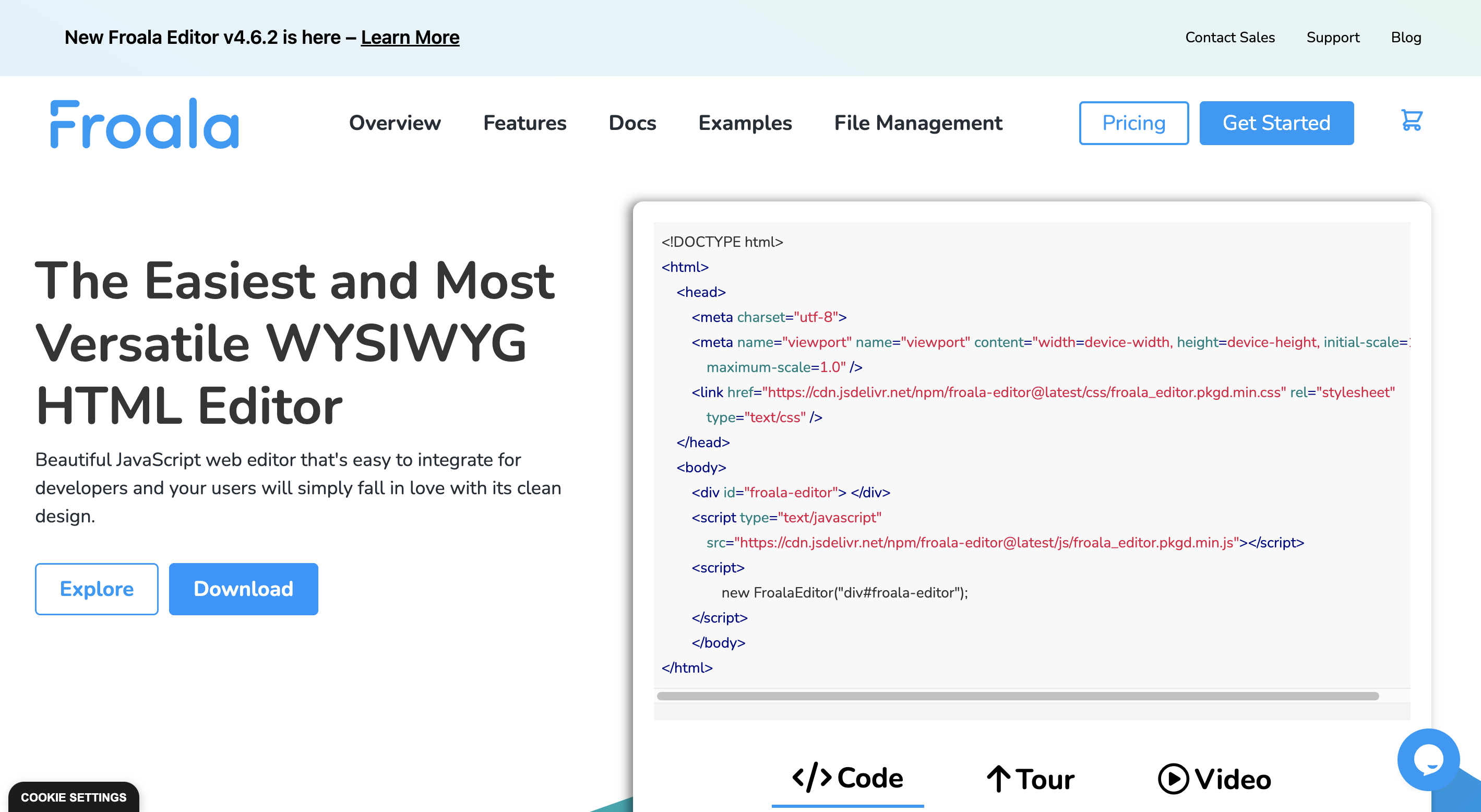The height and width of the screenshot is (812, 1481).
Task: Switch to the Video tab
Action: click(1232, 779)
